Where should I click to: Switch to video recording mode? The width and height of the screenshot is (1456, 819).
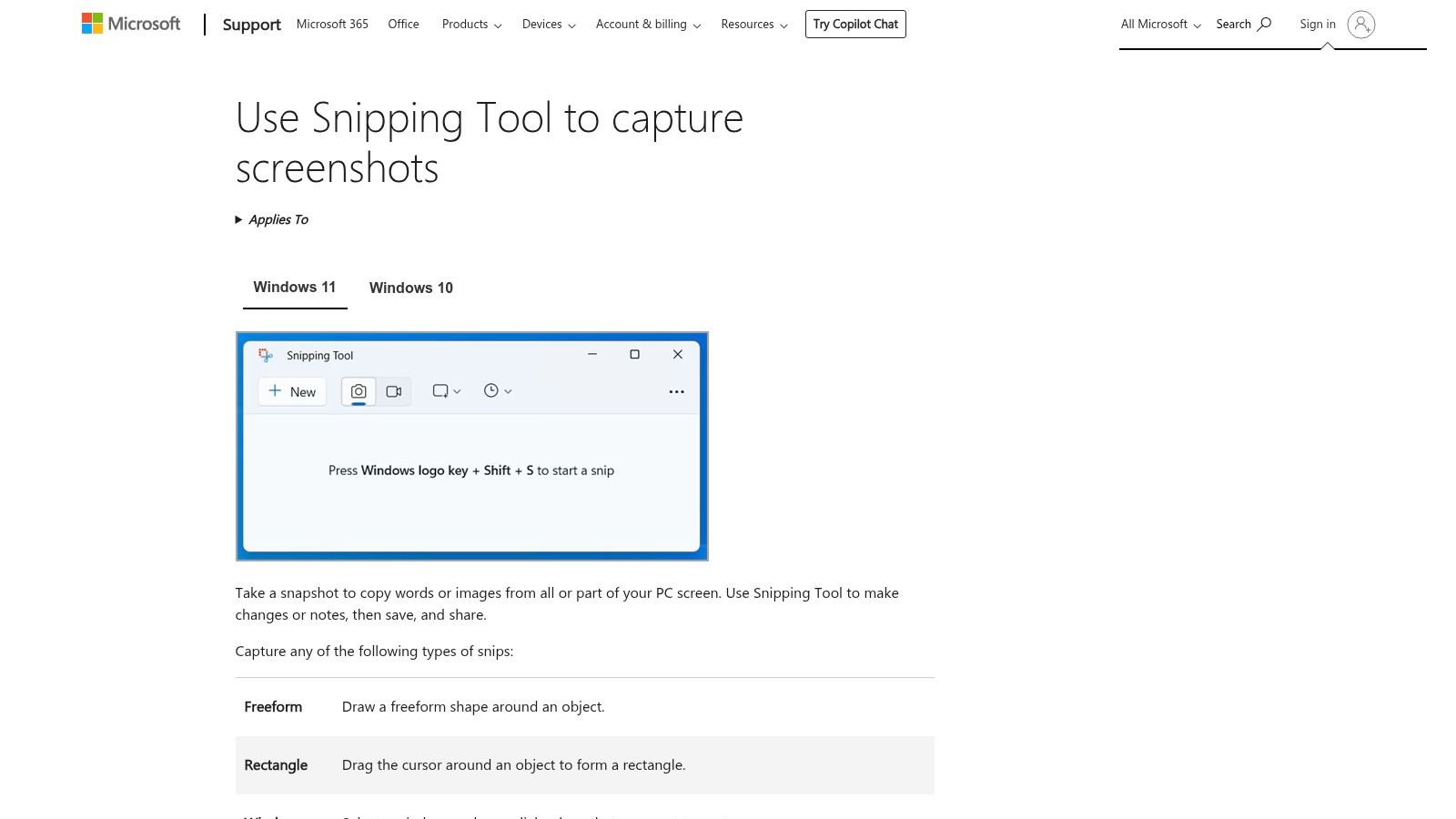[394, 390]
